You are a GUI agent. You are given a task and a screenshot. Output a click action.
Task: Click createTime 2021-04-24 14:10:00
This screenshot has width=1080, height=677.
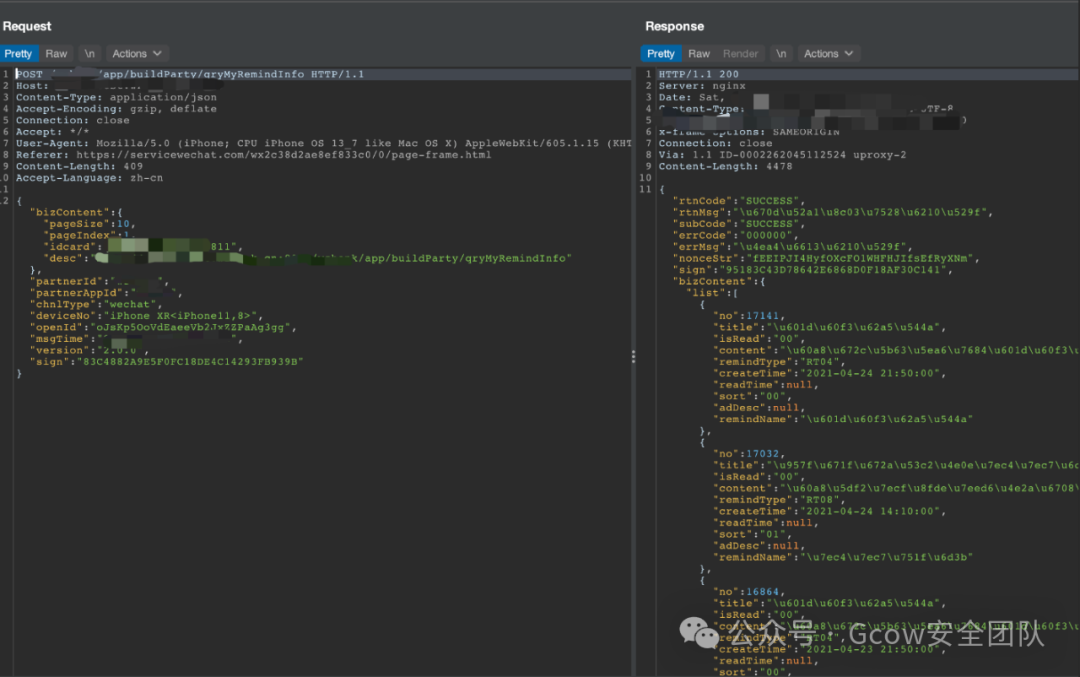click(x=830, y=511)
